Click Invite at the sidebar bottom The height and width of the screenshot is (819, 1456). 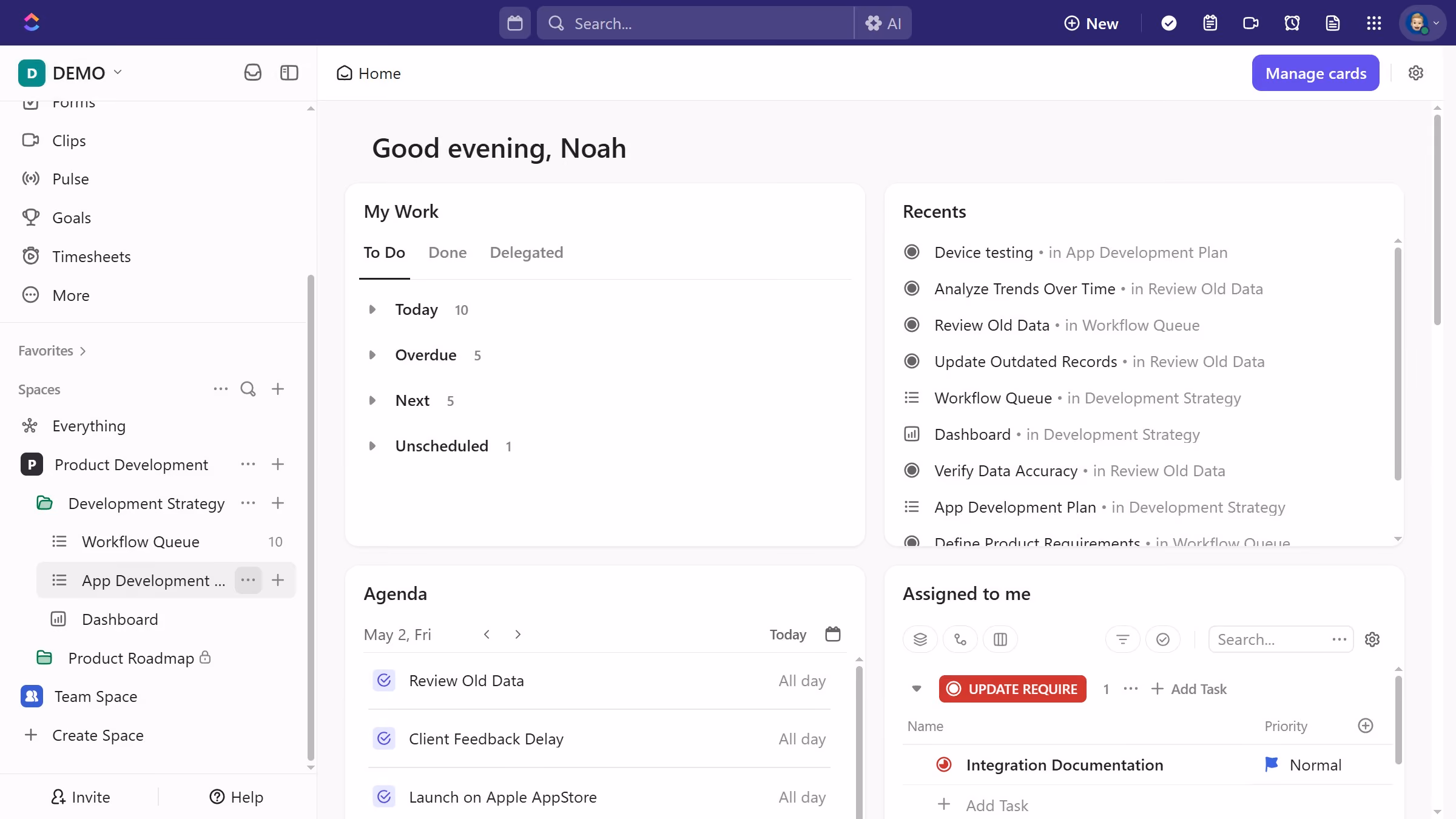pyautogui.click(x=81, y=797)
